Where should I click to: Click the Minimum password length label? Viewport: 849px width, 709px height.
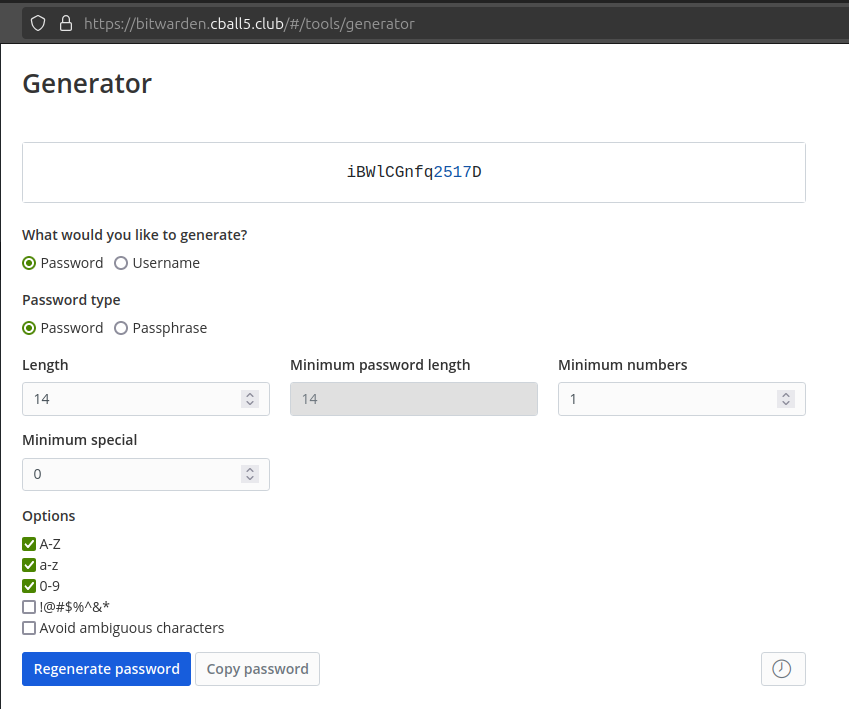coord(380,365)
